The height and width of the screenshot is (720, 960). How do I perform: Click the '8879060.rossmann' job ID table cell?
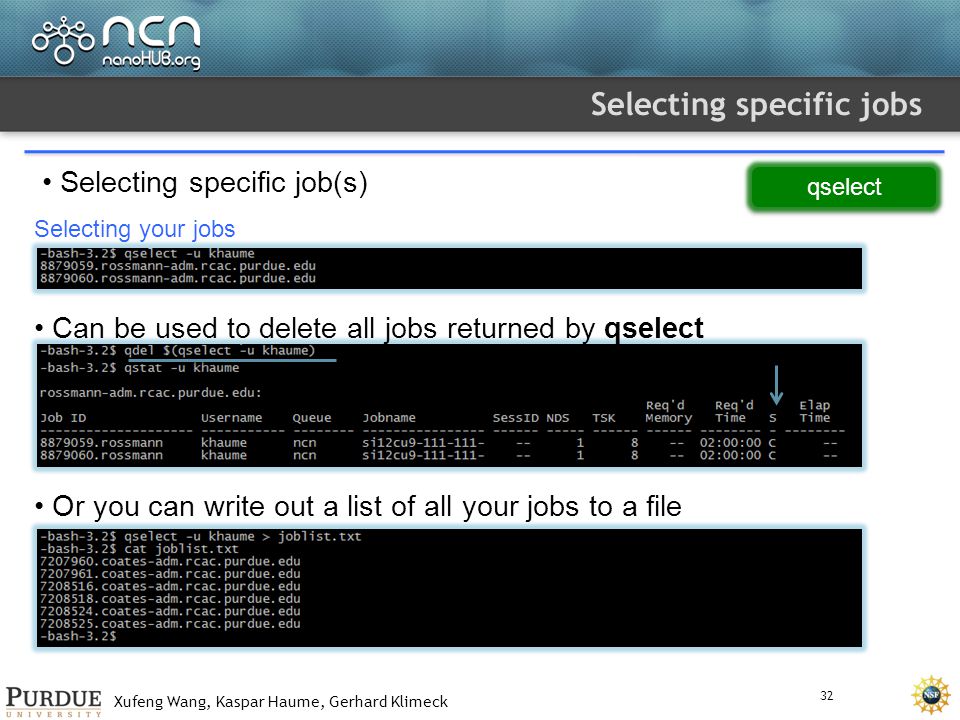point(101,456)
